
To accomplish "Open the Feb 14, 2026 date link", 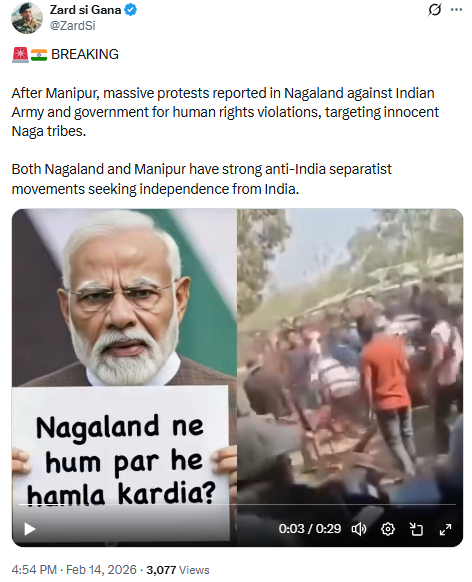I will coord(101,570).
